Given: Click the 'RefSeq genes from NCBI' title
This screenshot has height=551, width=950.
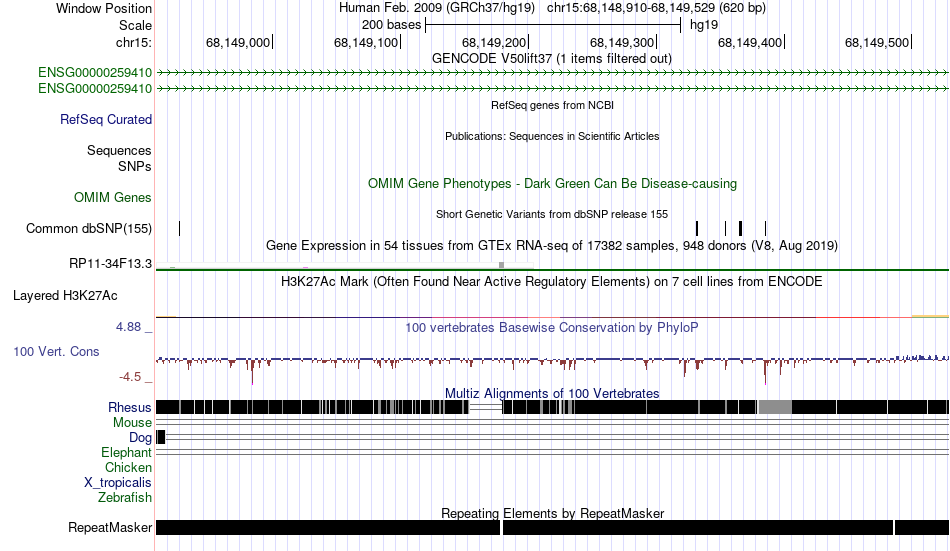Looking at the screenshot, I should pyautogui.click(x=553, y=105).
